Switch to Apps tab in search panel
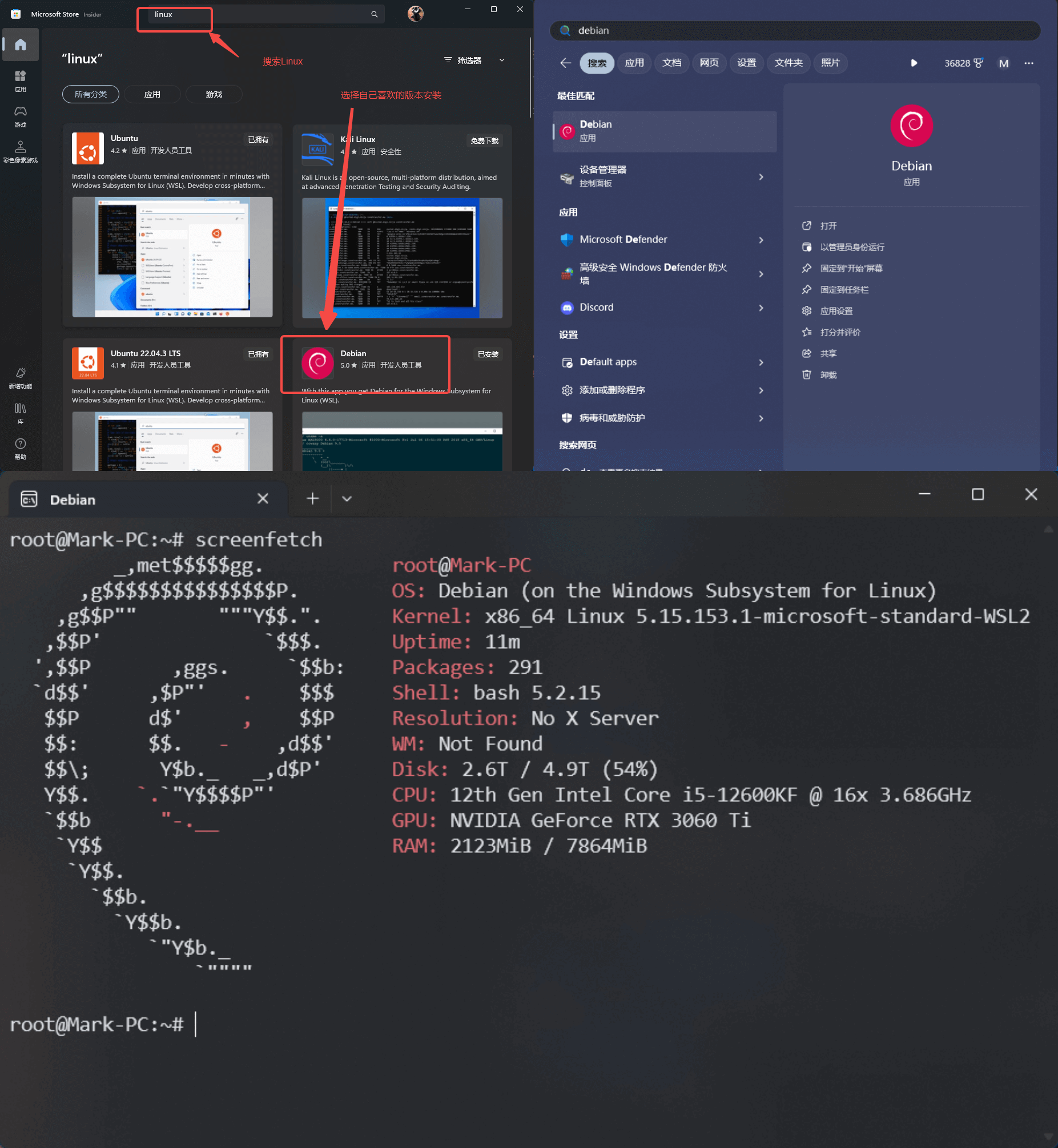The height and width of the screenshot is (1148, 1058). 634,63
